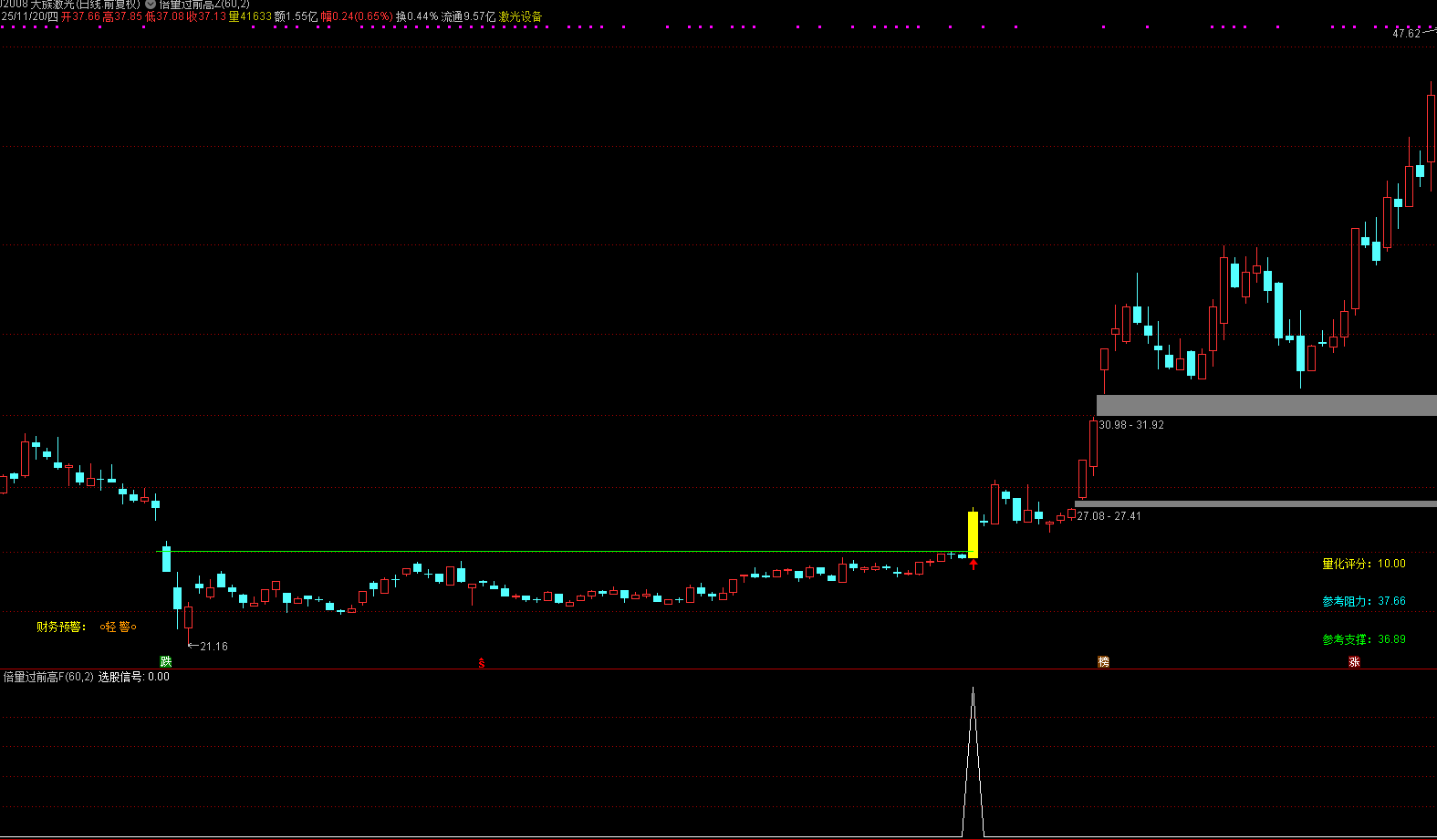Click the 选股信号: 0.00 value
Viewport: 1437px width, 840px height.
click(134, 677)
